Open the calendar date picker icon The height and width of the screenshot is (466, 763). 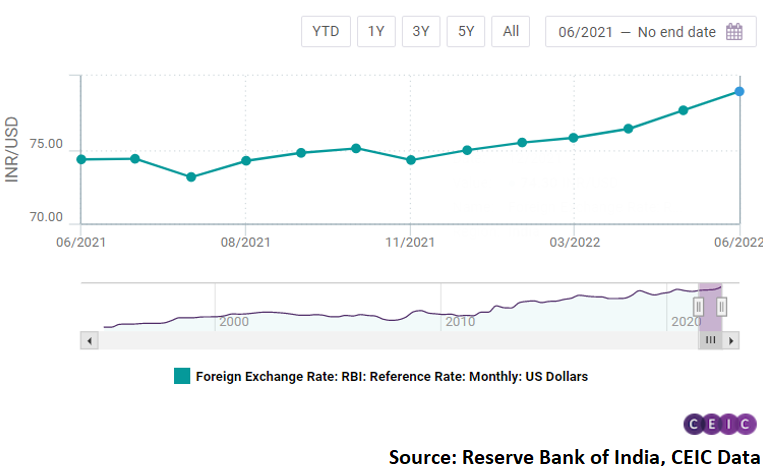click(x=734, y=32)
